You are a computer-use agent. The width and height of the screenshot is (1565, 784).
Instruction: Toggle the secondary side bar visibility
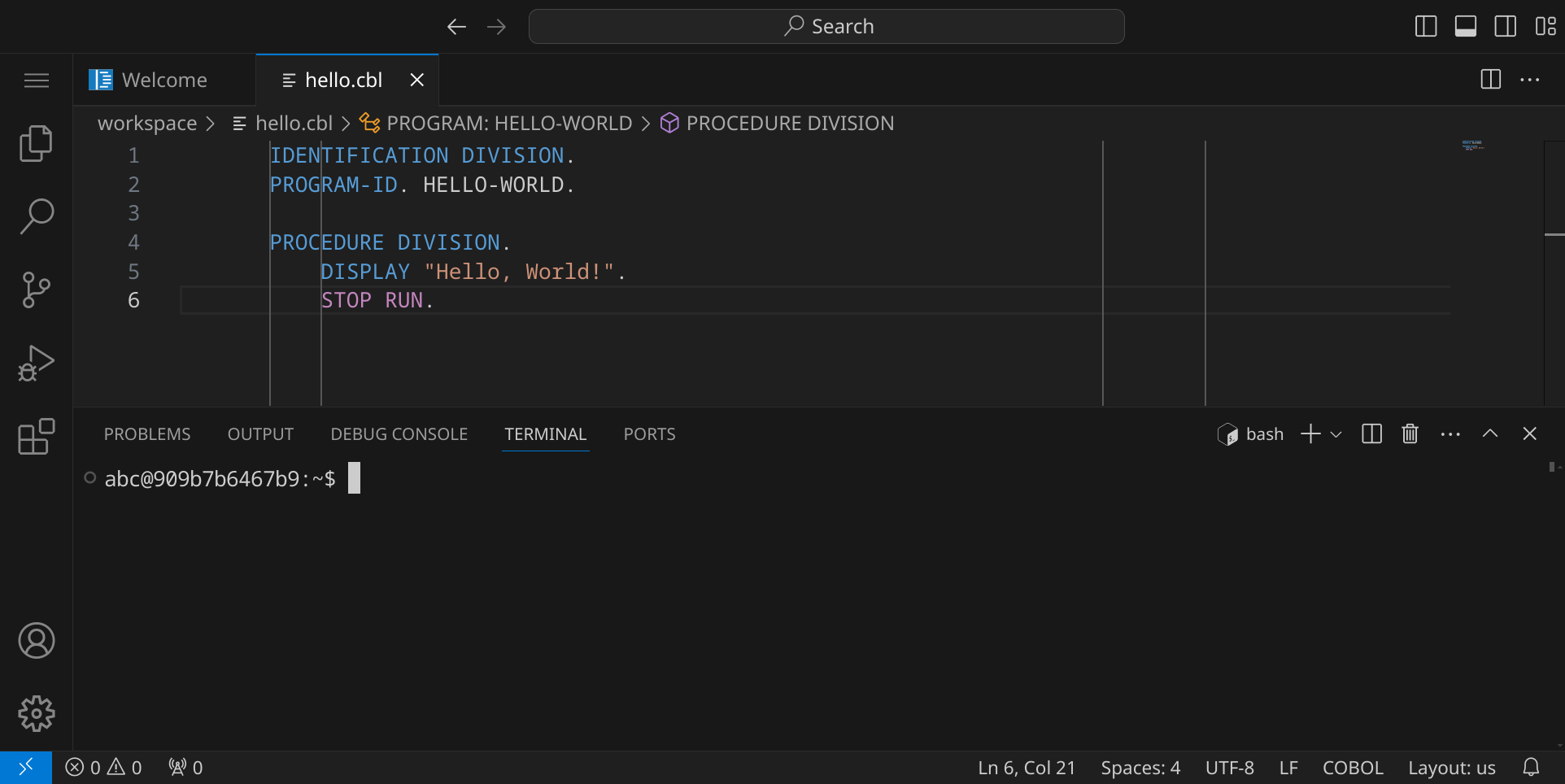(1506, 27)
